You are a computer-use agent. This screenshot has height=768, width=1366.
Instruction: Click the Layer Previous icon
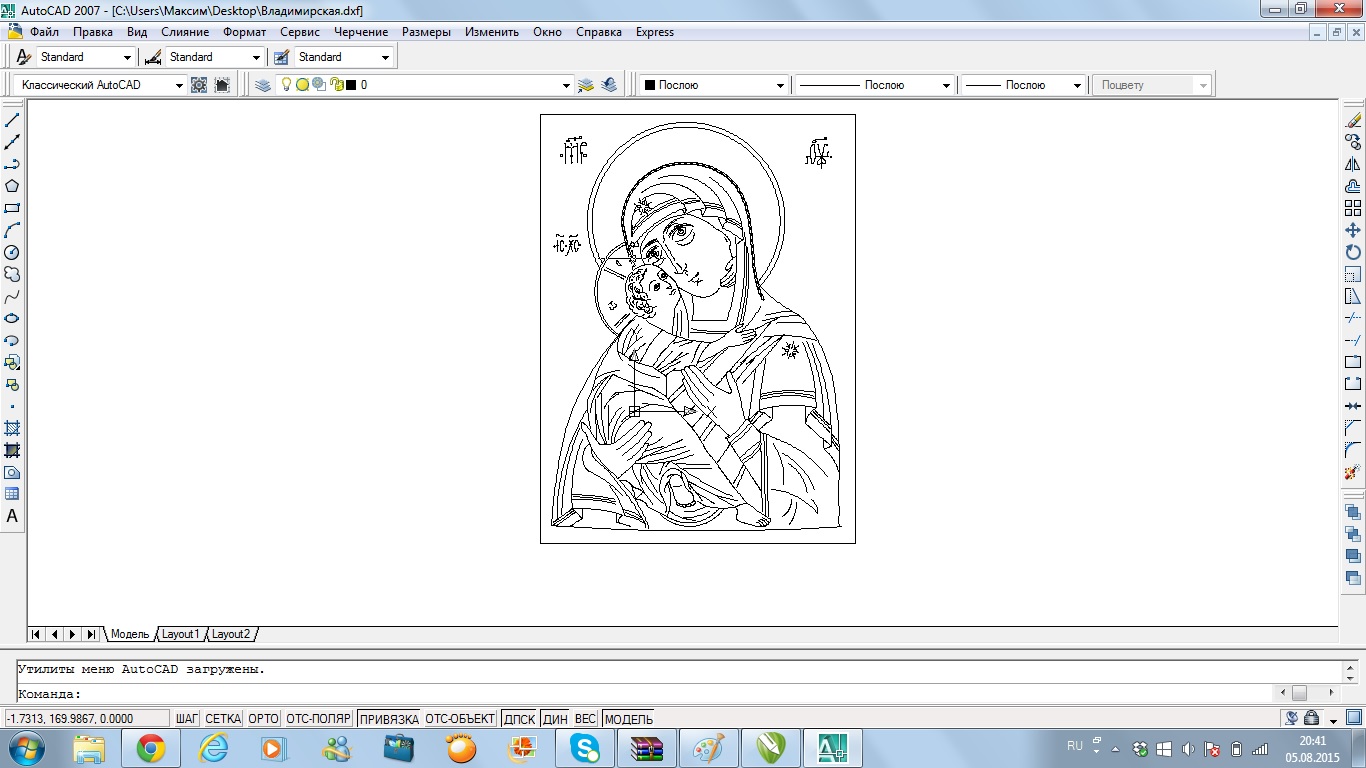coord(609,85)
